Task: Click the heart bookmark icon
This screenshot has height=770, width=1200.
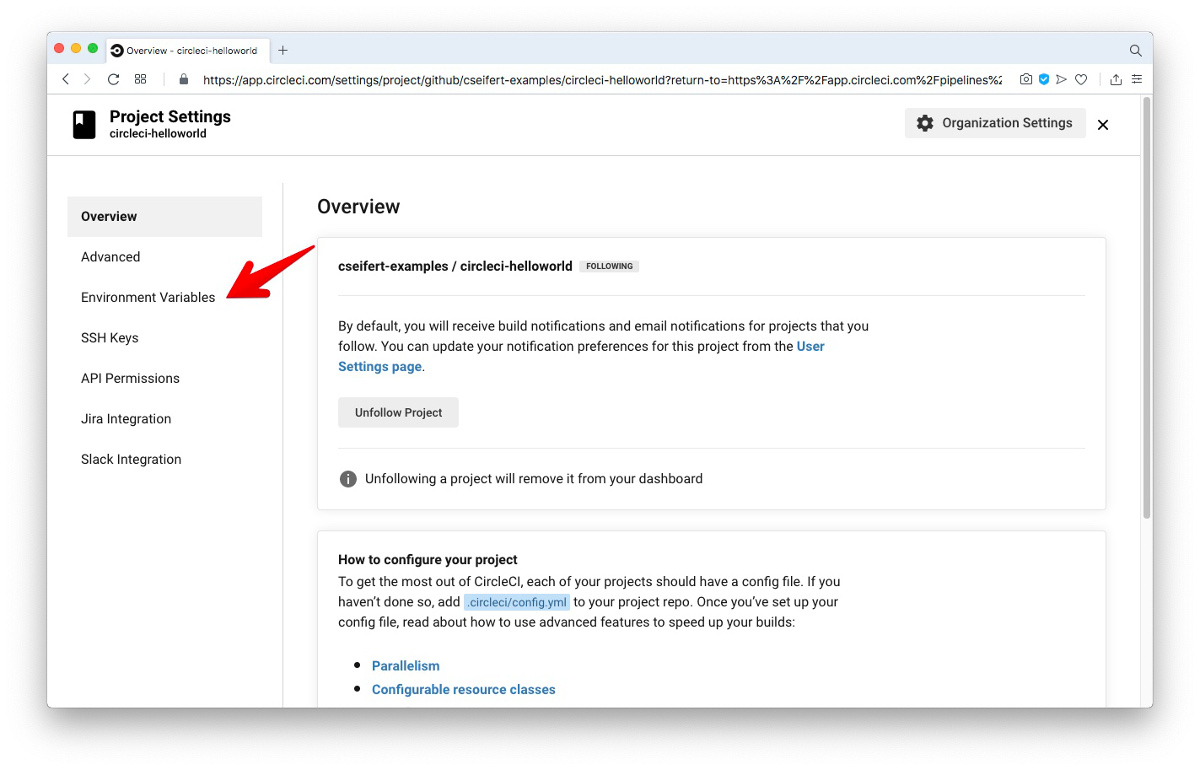Action: pyautogui.click(x=1081, y=79)
